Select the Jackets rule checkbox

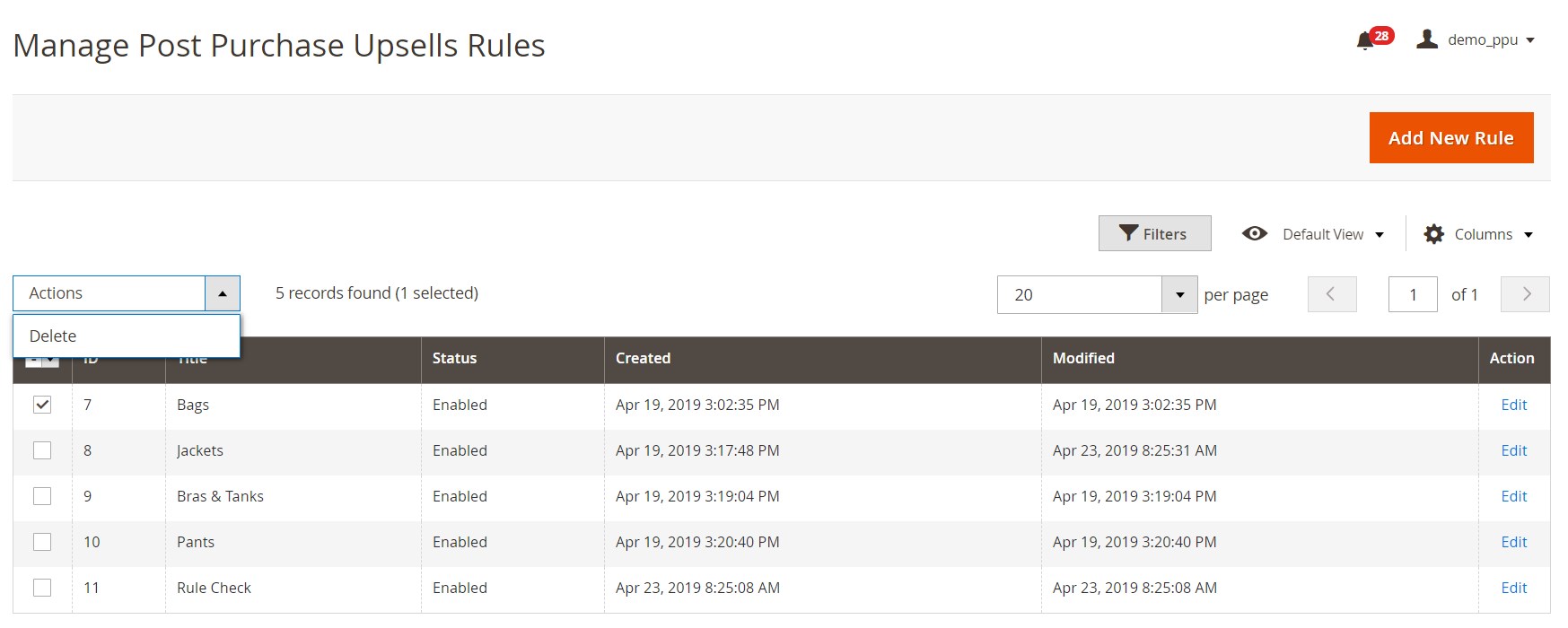42,450
